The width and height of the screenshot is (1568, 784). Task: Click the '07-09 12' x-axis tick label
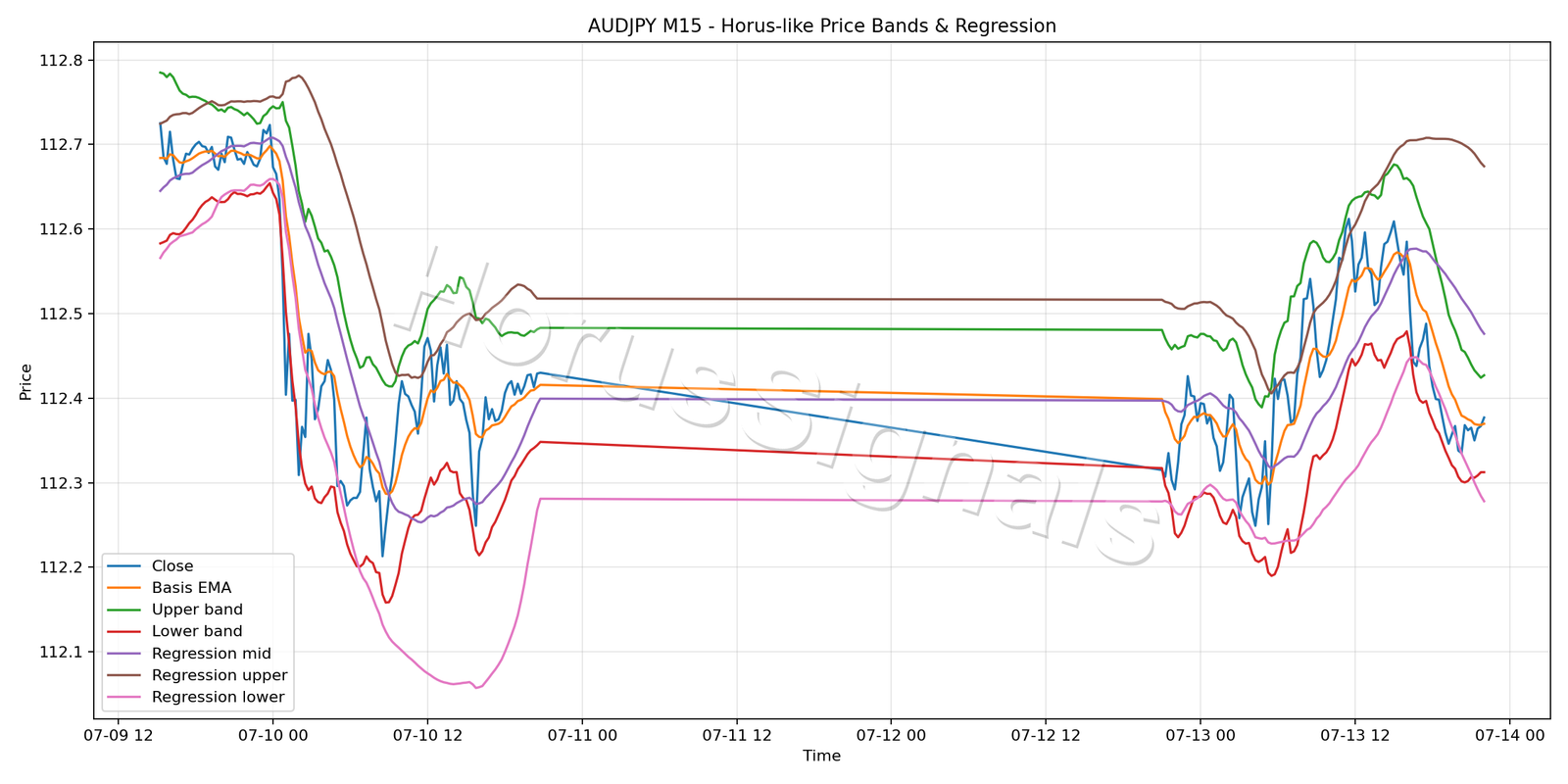click(x=119, y=736)
